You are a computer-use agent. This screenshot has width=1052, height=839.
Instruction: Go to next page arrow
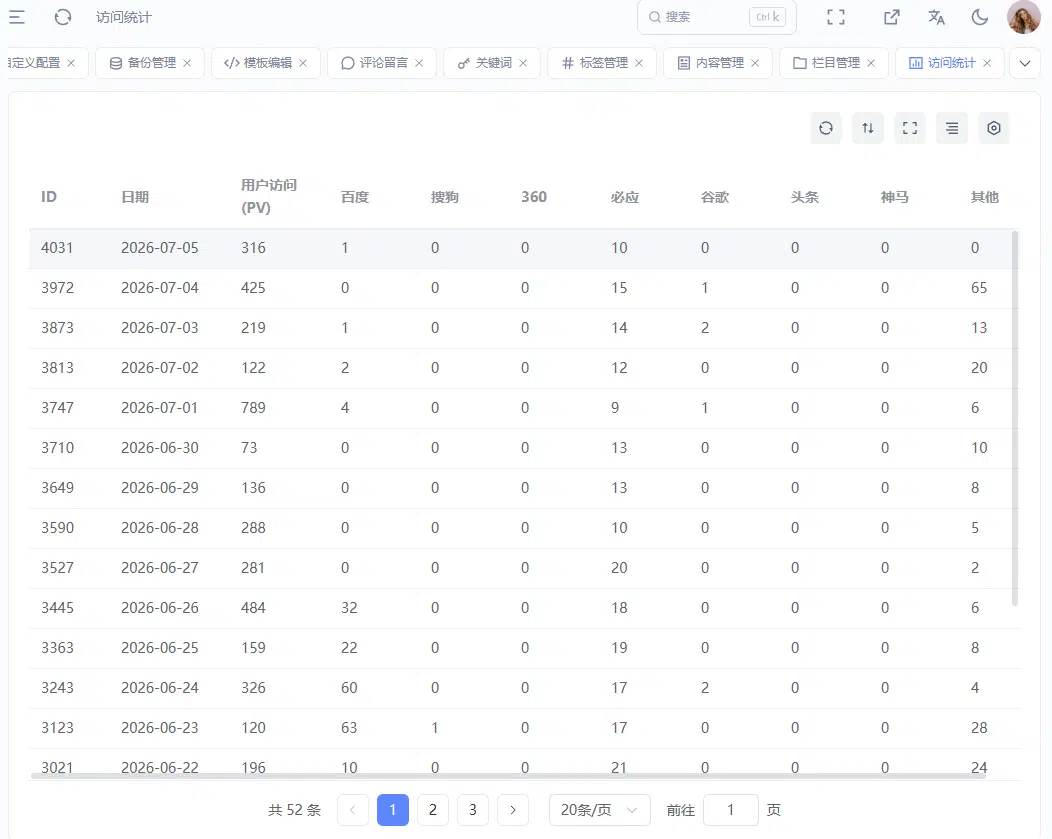pos(513,810)
